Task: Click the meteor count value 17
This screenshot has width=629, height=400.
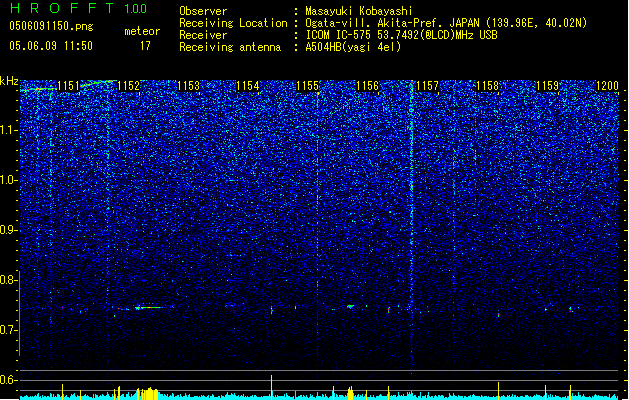Action: tap(145, 46)
